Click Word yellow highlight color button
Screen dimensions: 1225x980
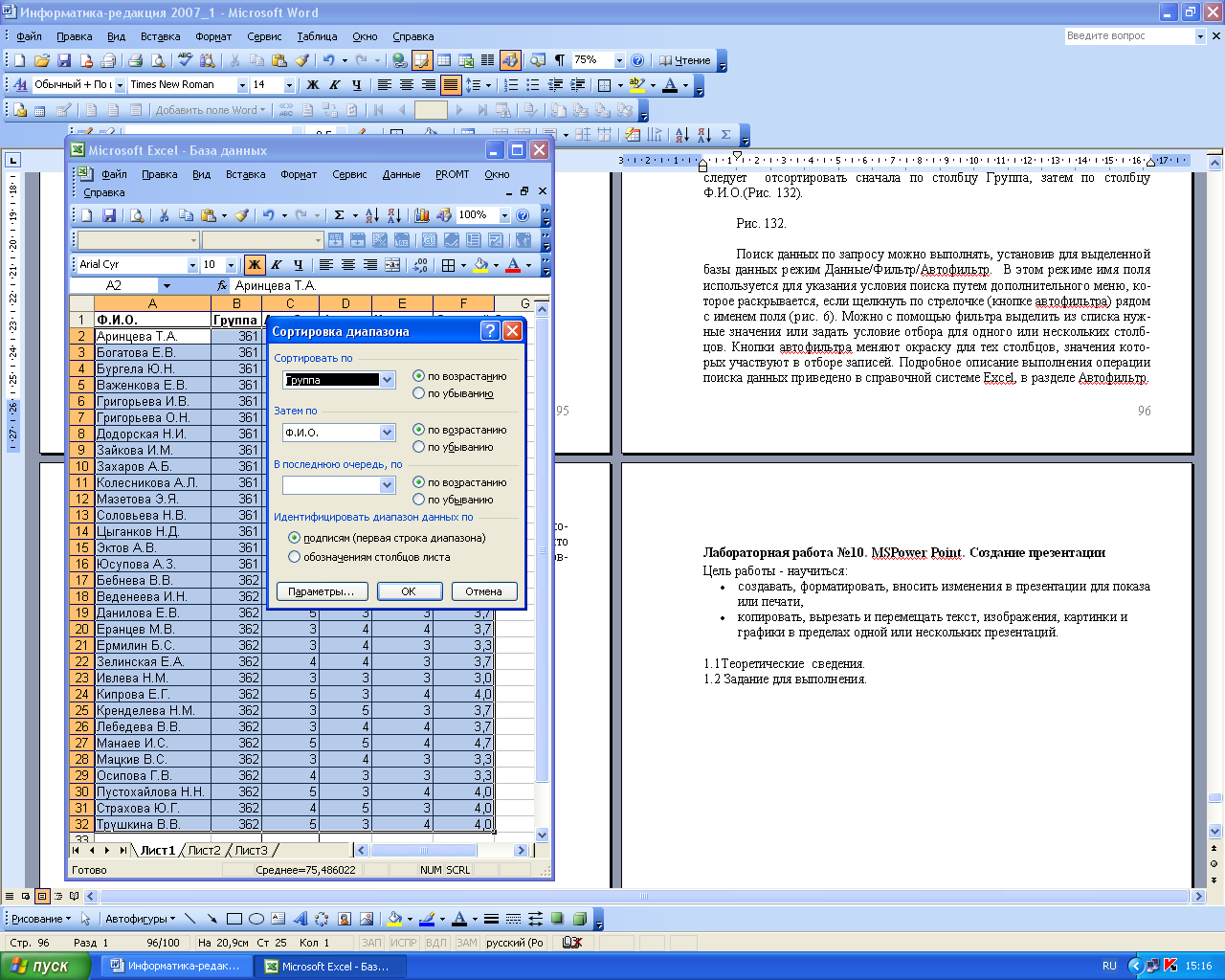pos(637,85)
